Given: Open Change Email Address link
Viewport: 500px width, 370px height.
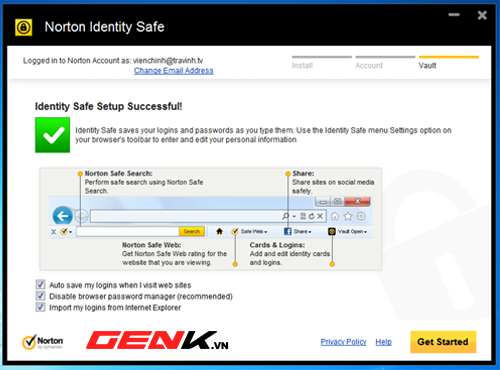Looking at the screenshot, I should [x=174, y=71].
